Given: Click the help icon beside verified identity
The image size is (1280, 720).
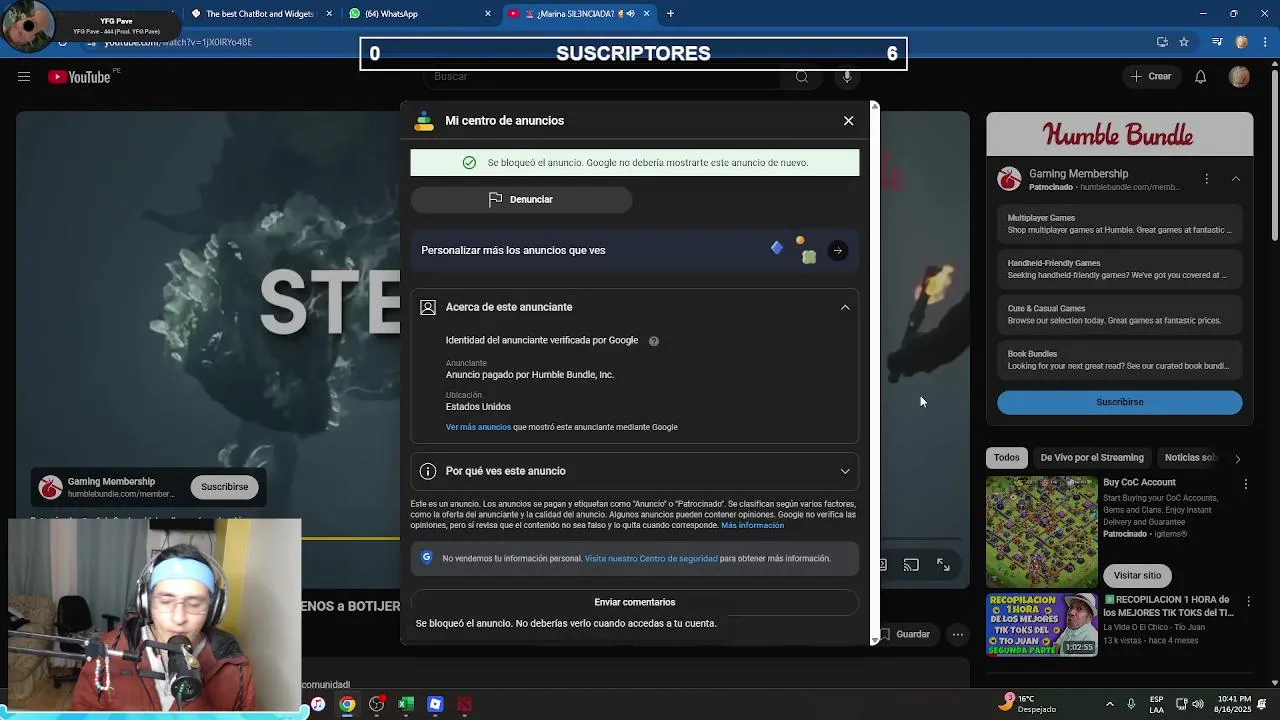Looking at the screenshot, I should click(x=654, y=341).
